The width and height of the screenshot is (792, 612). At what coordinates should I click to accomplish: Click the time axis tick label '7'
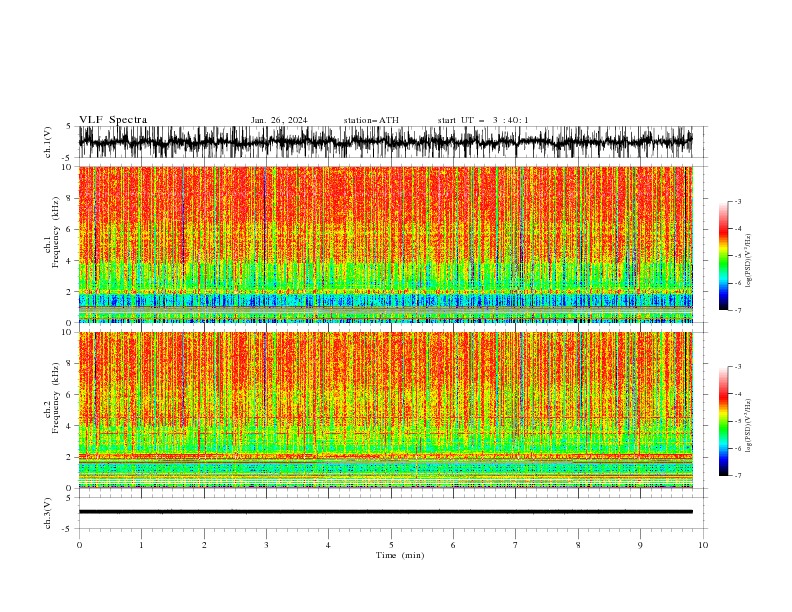point(516,545)
